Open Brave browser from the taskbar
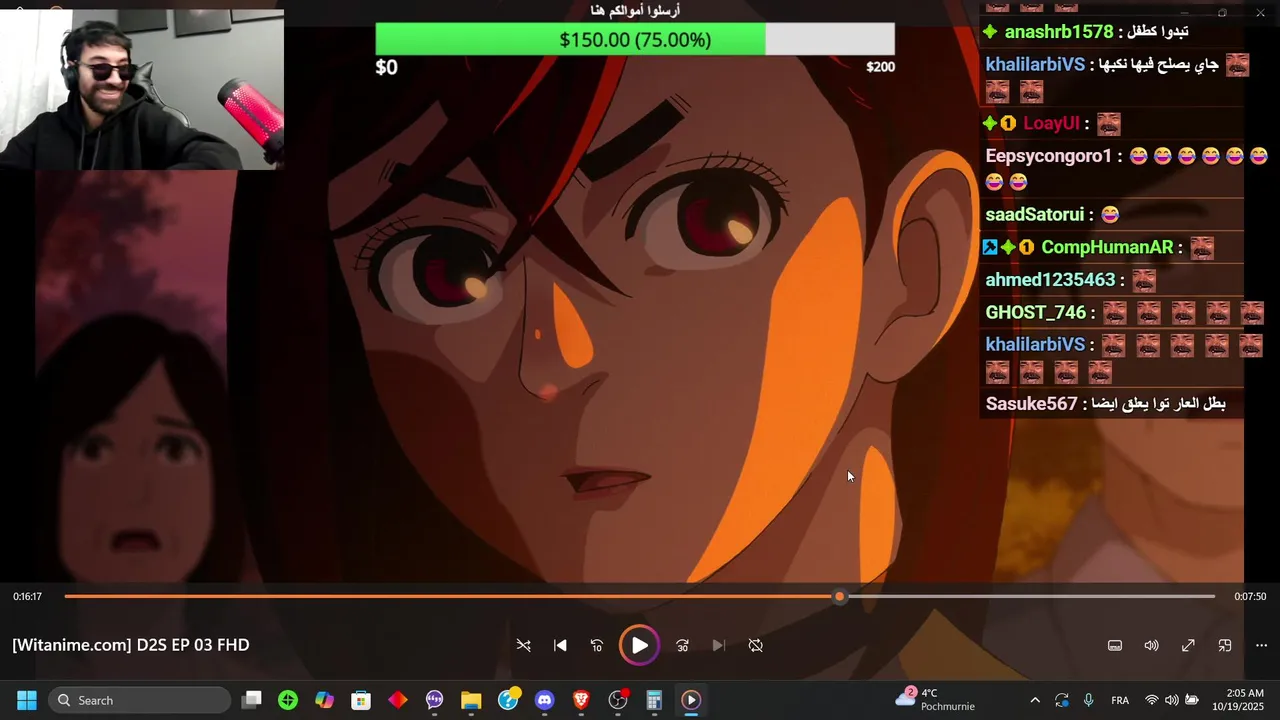1280x720 pixels. coord(581,700)
